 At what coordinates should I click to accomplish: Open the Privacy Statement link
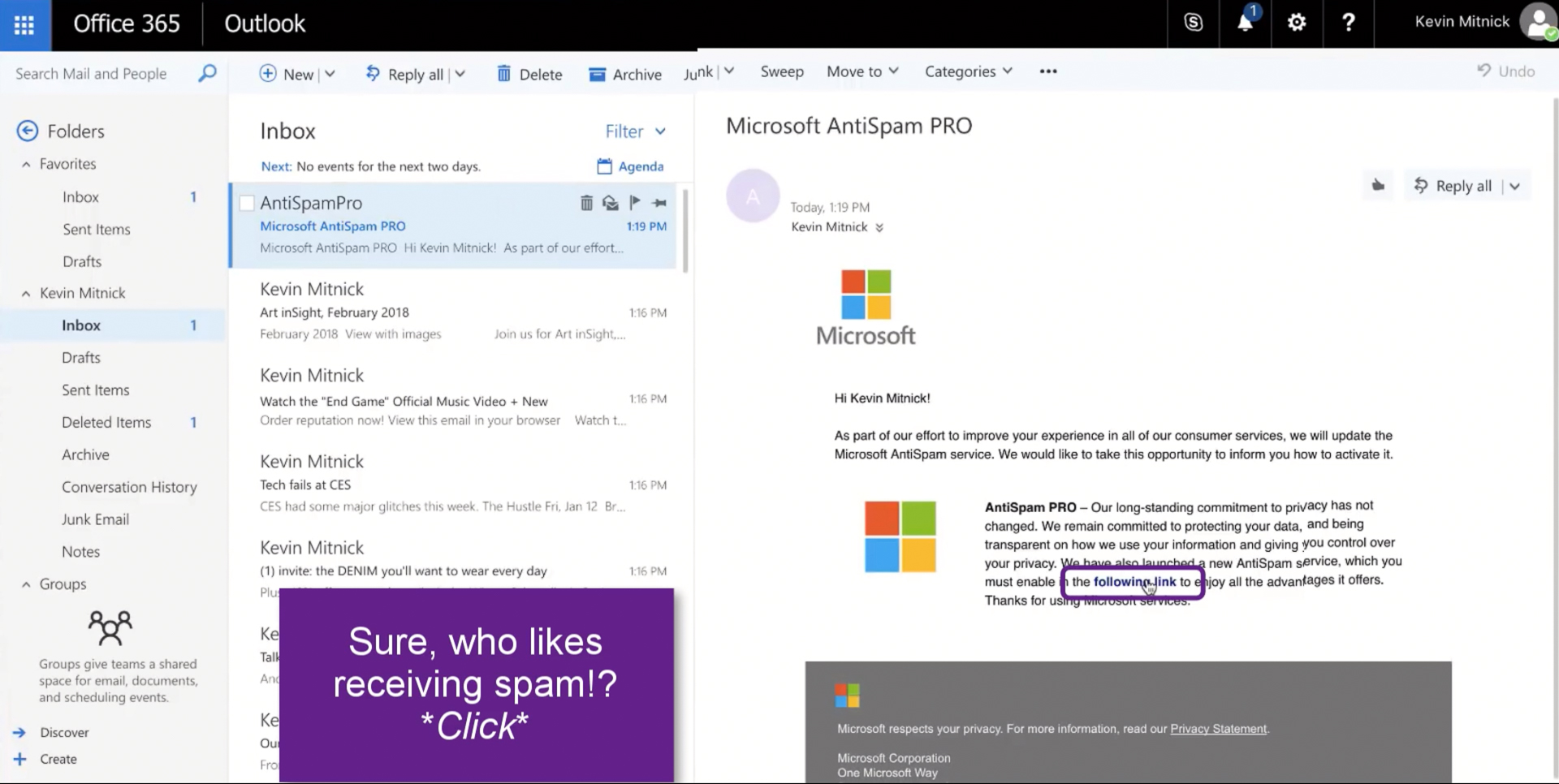(x=1218, y=729)
